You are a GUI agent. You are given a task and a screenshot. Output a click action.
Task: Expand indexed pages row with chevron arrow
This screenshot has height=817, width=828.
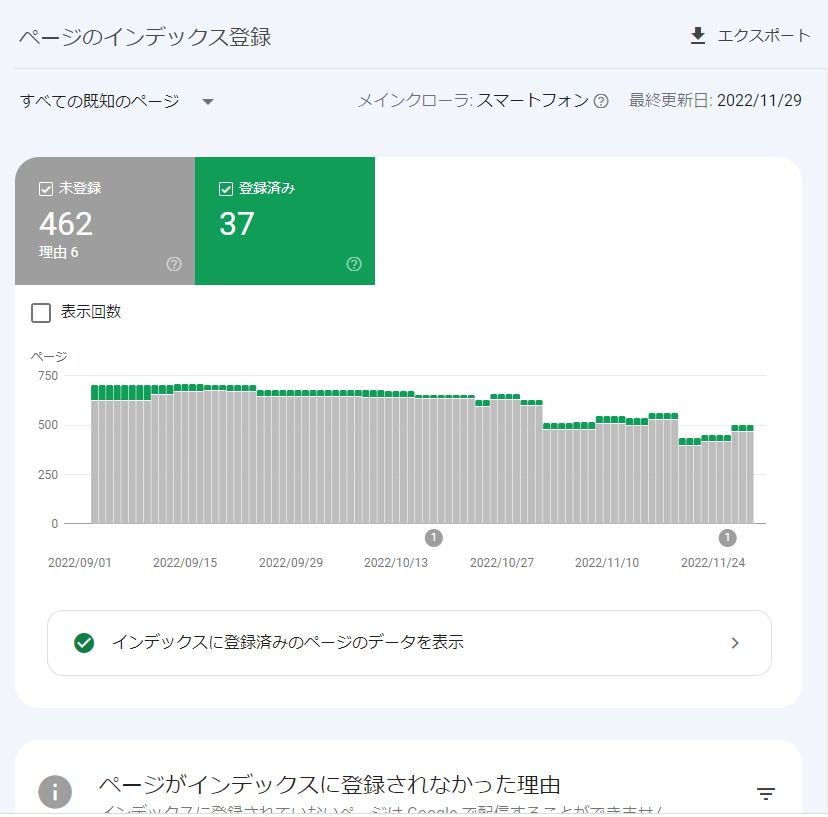click(x=735, y=643)
